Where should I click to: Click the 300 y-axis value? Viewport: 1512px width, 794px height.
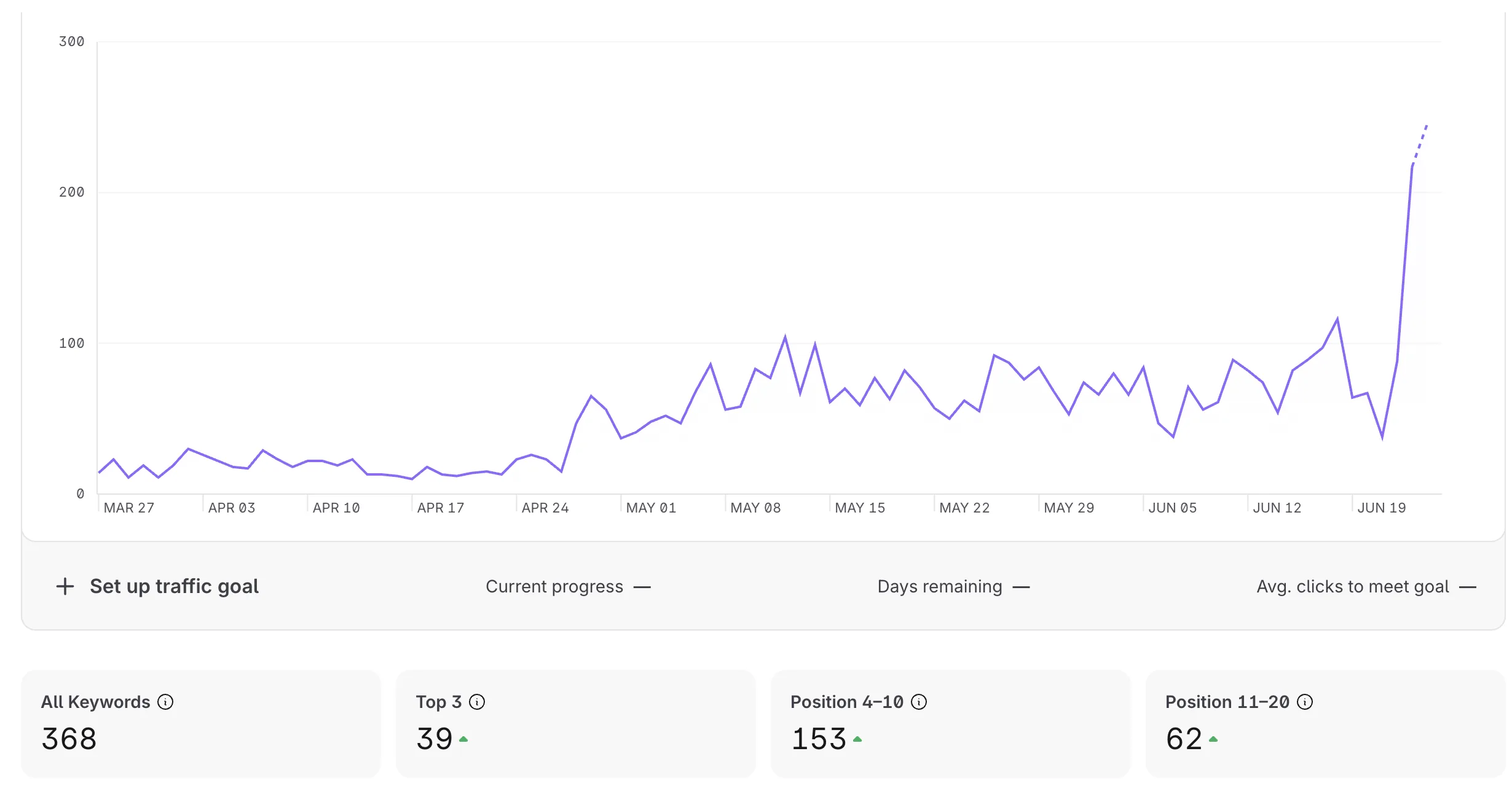click(72, 42)
